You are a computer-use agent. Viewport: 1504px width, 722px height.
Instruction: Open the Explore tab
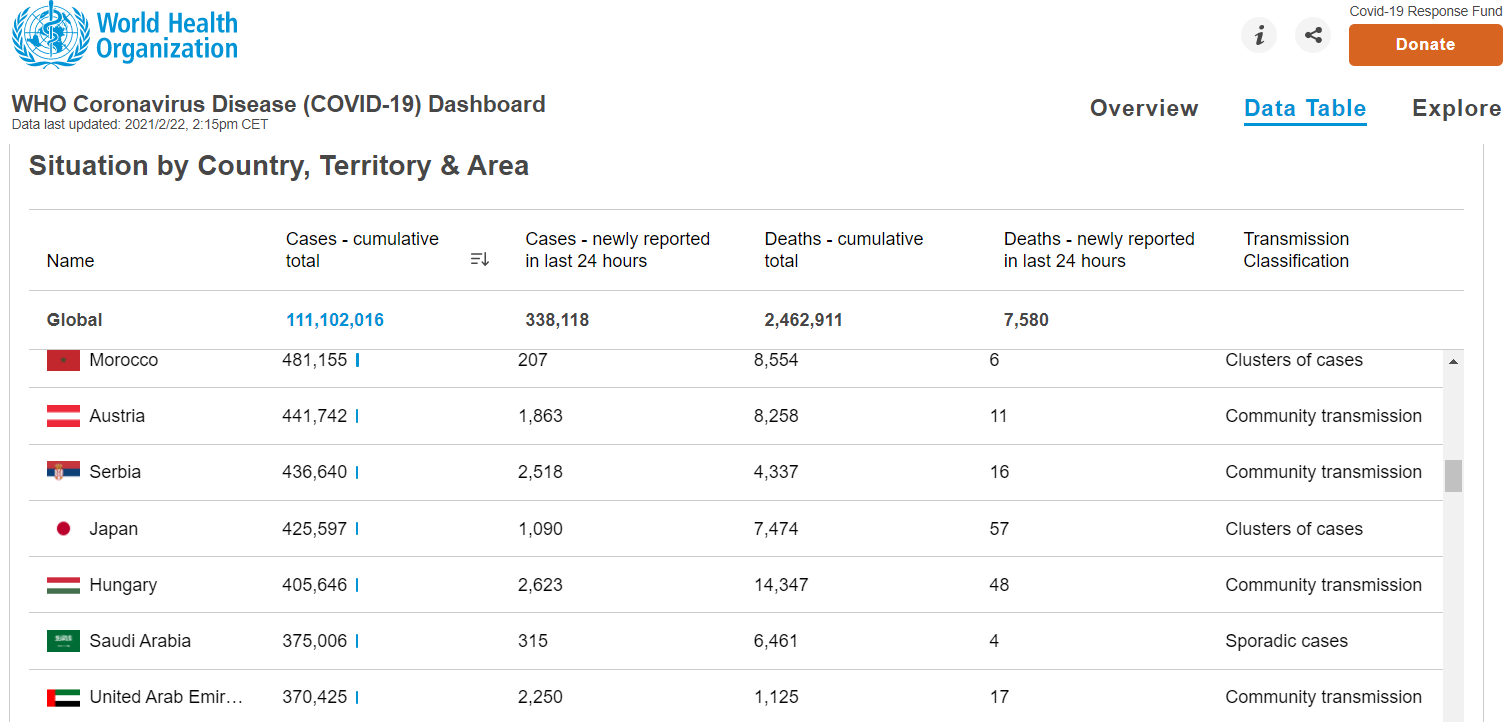pyautogui.click(x=1456, y=108)
